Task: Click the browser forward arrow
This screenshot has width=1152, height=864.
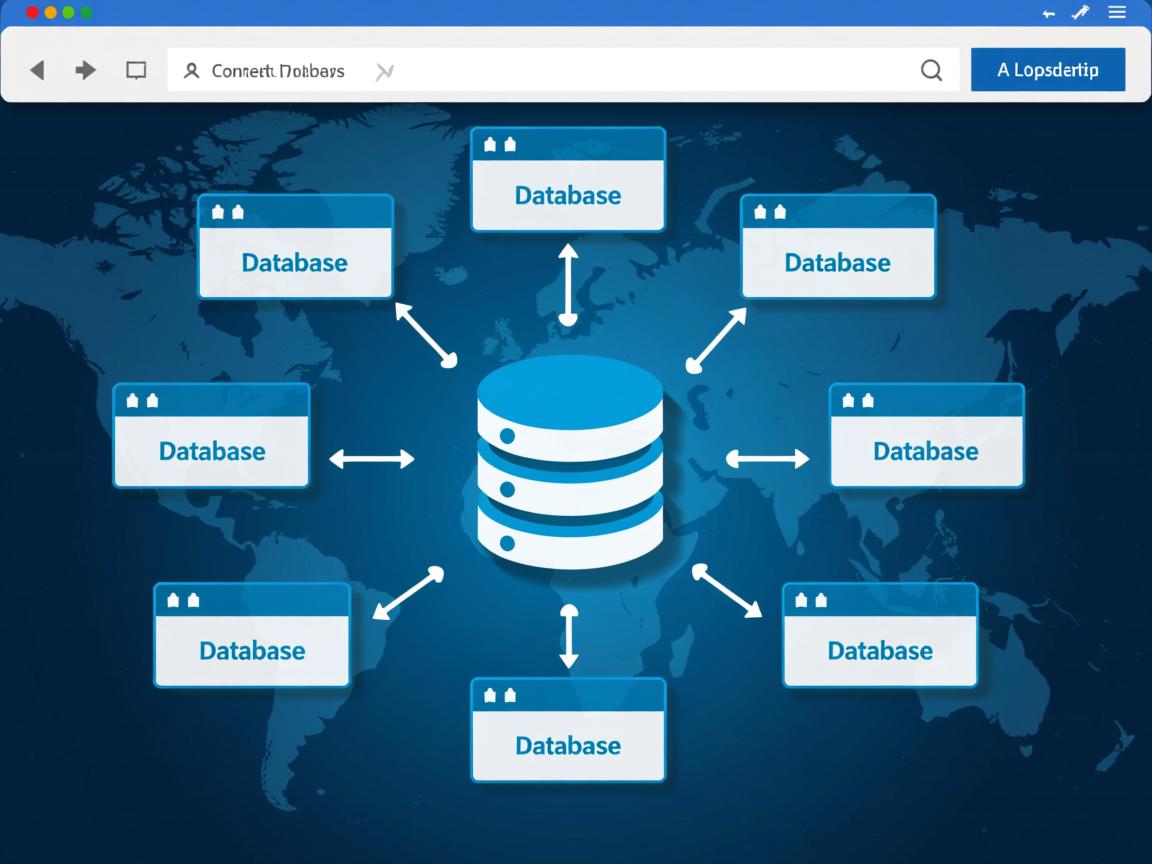Action: [86, 70]
